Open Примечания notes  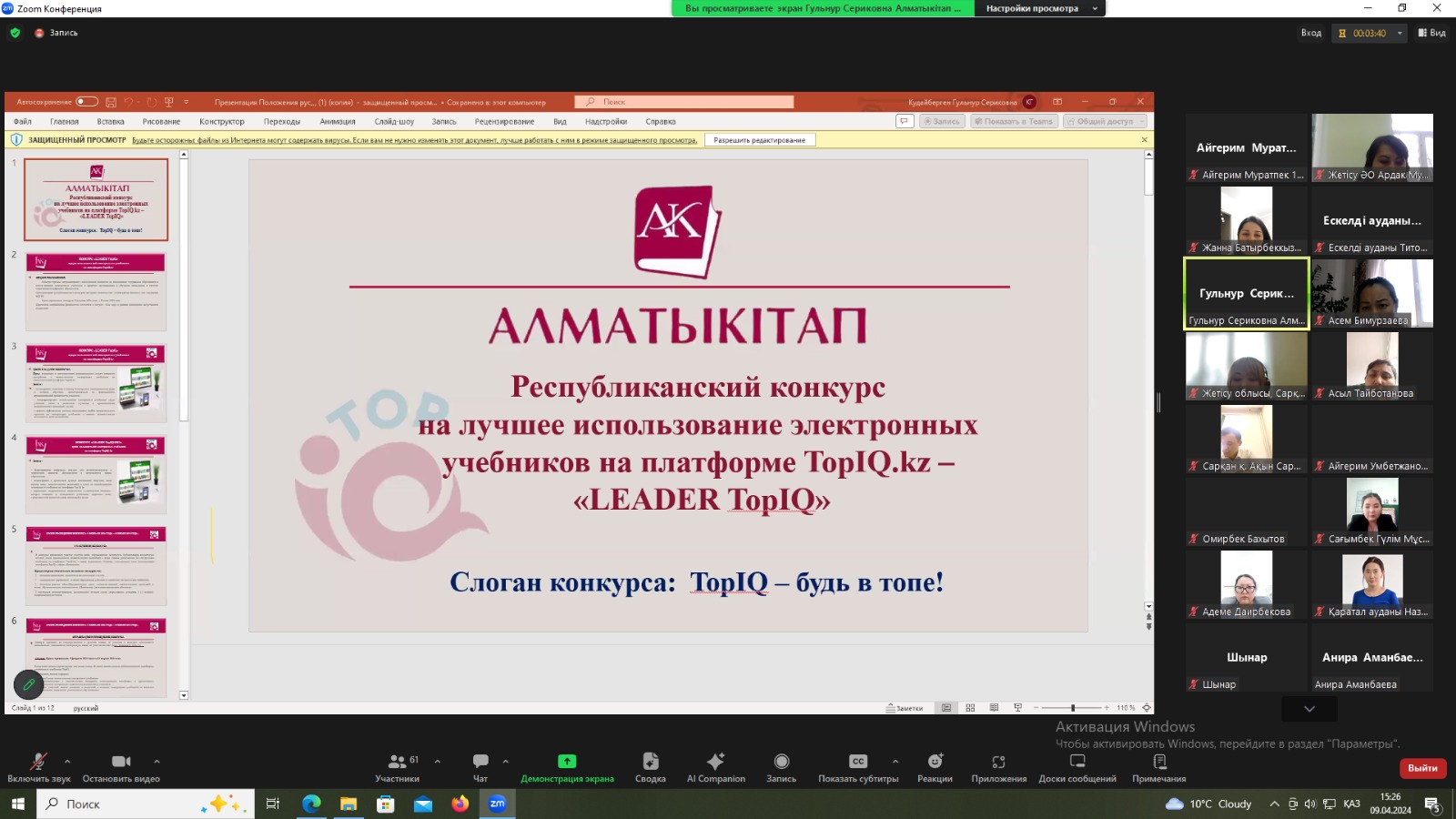(x=1159, y=767)
